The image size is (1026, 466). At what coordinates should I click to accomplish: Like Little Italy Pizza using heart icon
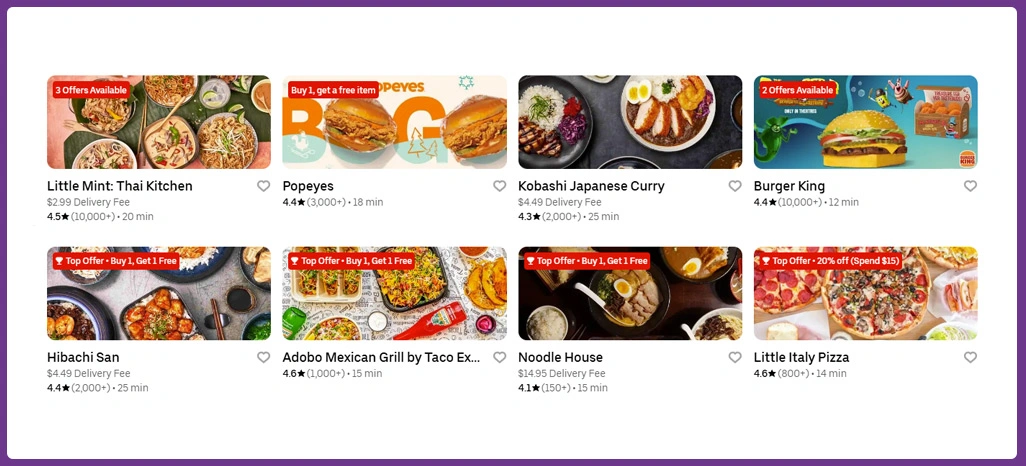(x=970, y=357)
